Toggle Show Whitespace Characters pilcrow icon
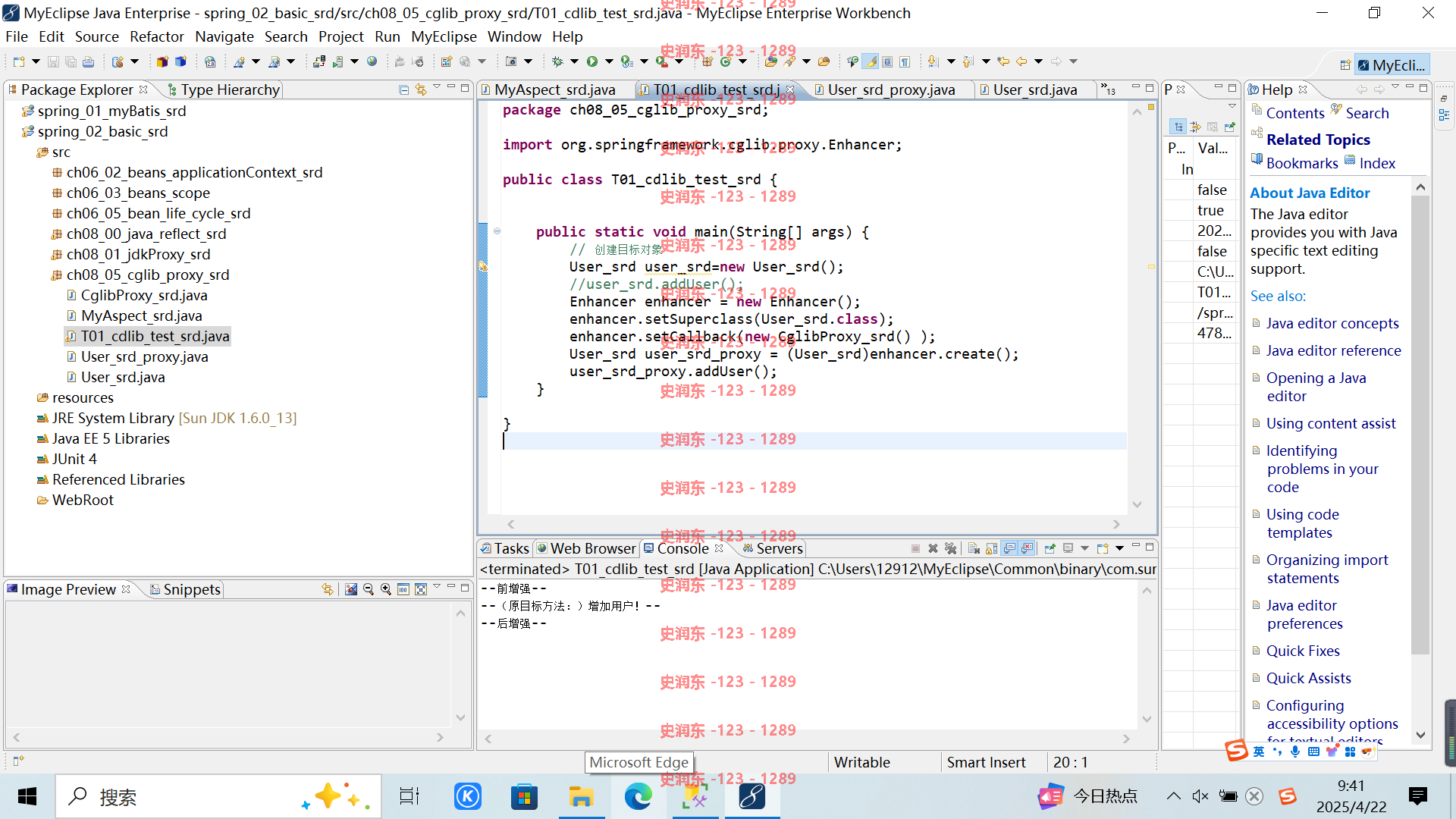1456x819 pixels. [x=905, y=61]
